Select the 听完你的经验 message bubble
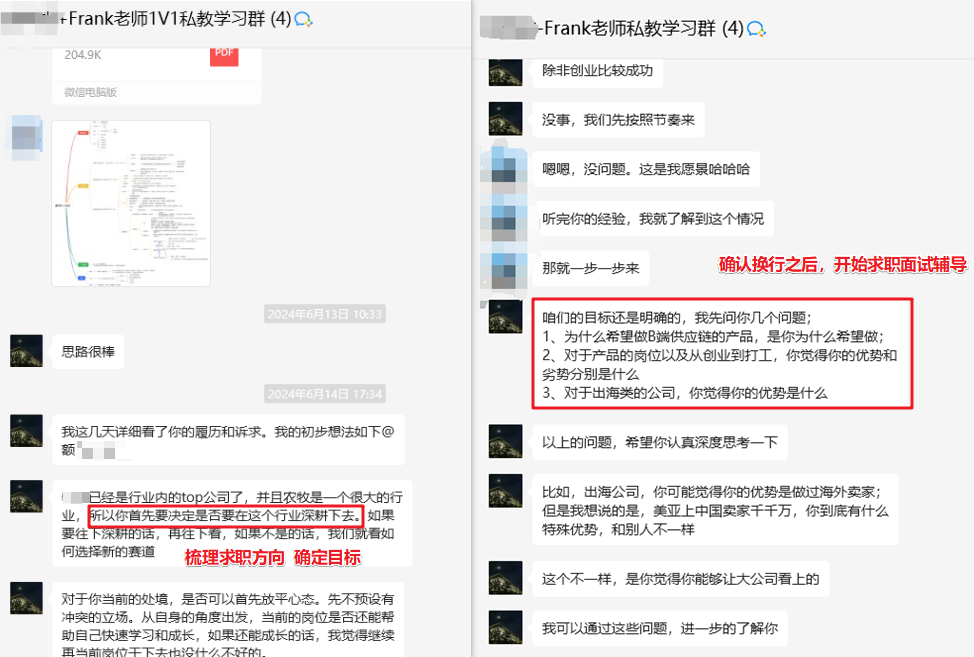Screen dimensions: 974x657 tap(653, 219)
